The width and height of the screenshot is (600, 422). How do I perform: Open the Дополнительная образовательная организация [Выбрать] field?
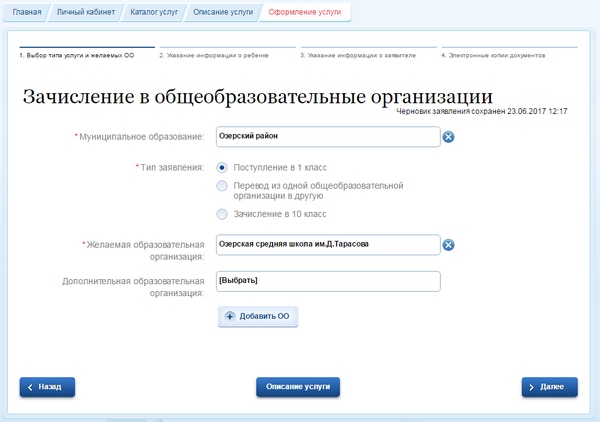tap(328, 281)
